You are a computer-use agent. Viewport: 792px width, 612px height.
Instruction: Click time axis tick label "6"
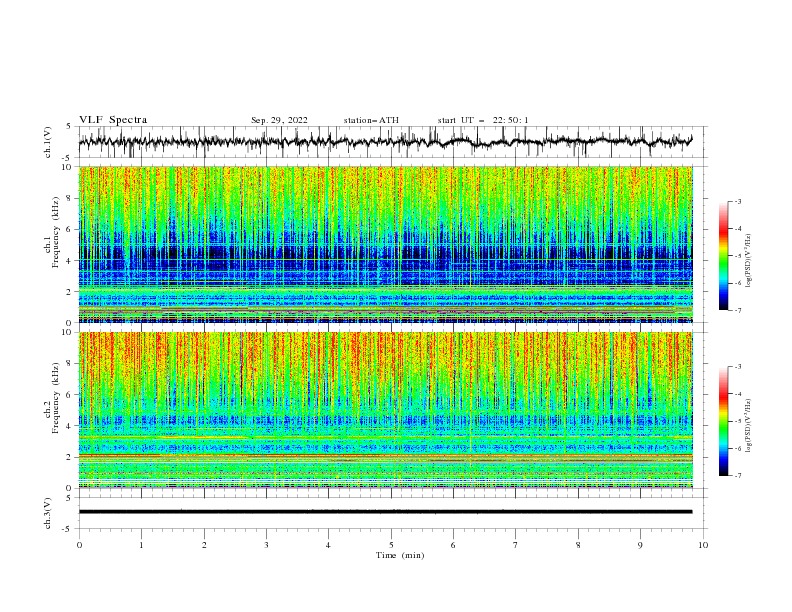[x=453, y=545]
